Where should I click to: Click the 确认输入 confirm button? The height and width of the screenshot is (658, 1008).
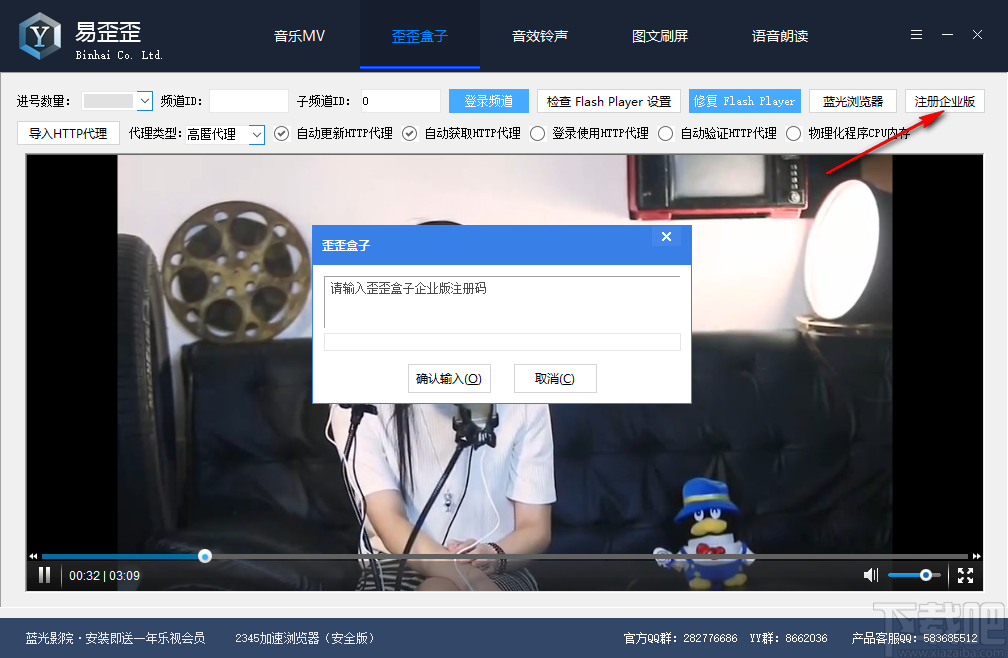pyautogui.click(x=449, y=378)
